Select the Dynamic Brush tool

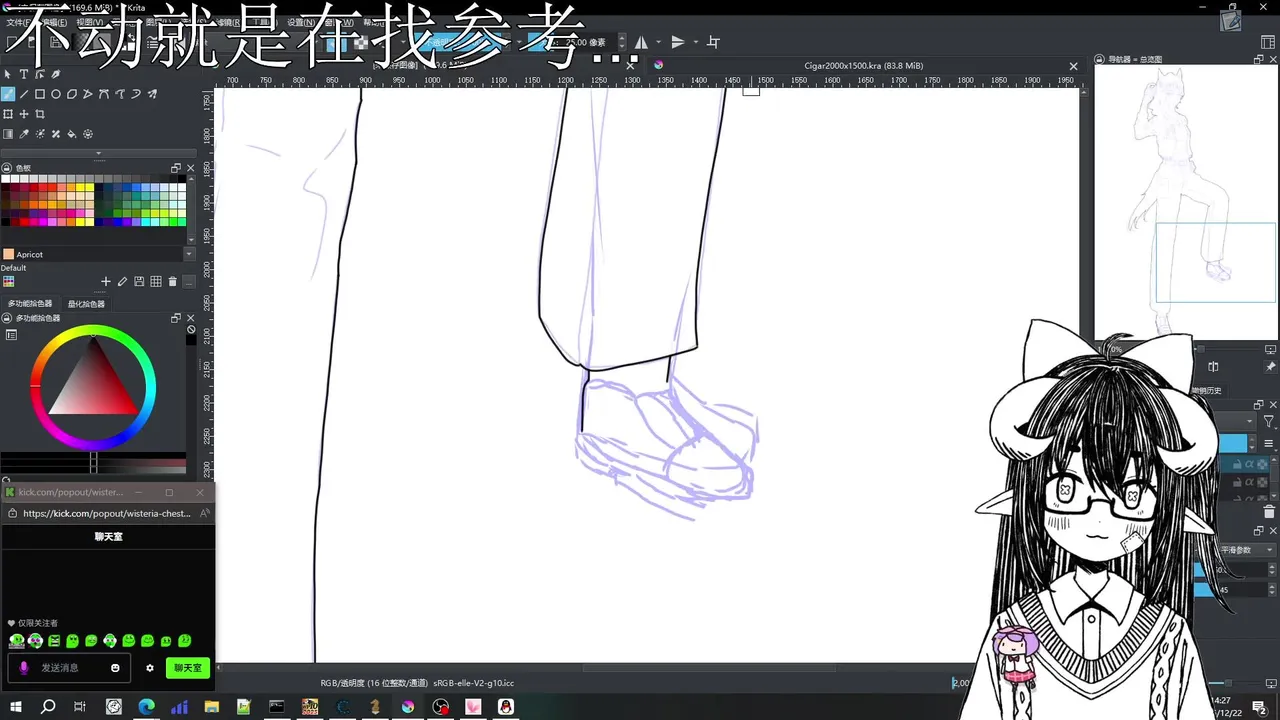click(136, 94)
